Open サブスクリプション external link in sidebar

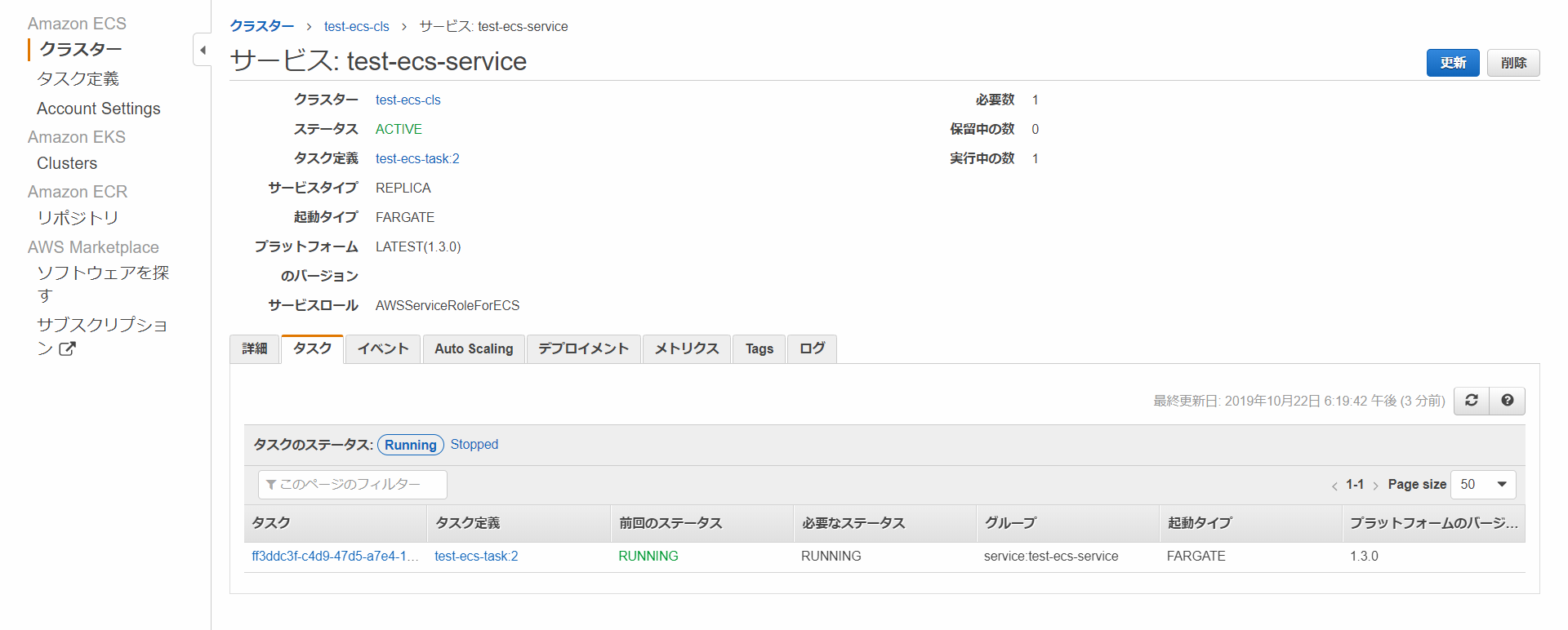click(102, 336)
